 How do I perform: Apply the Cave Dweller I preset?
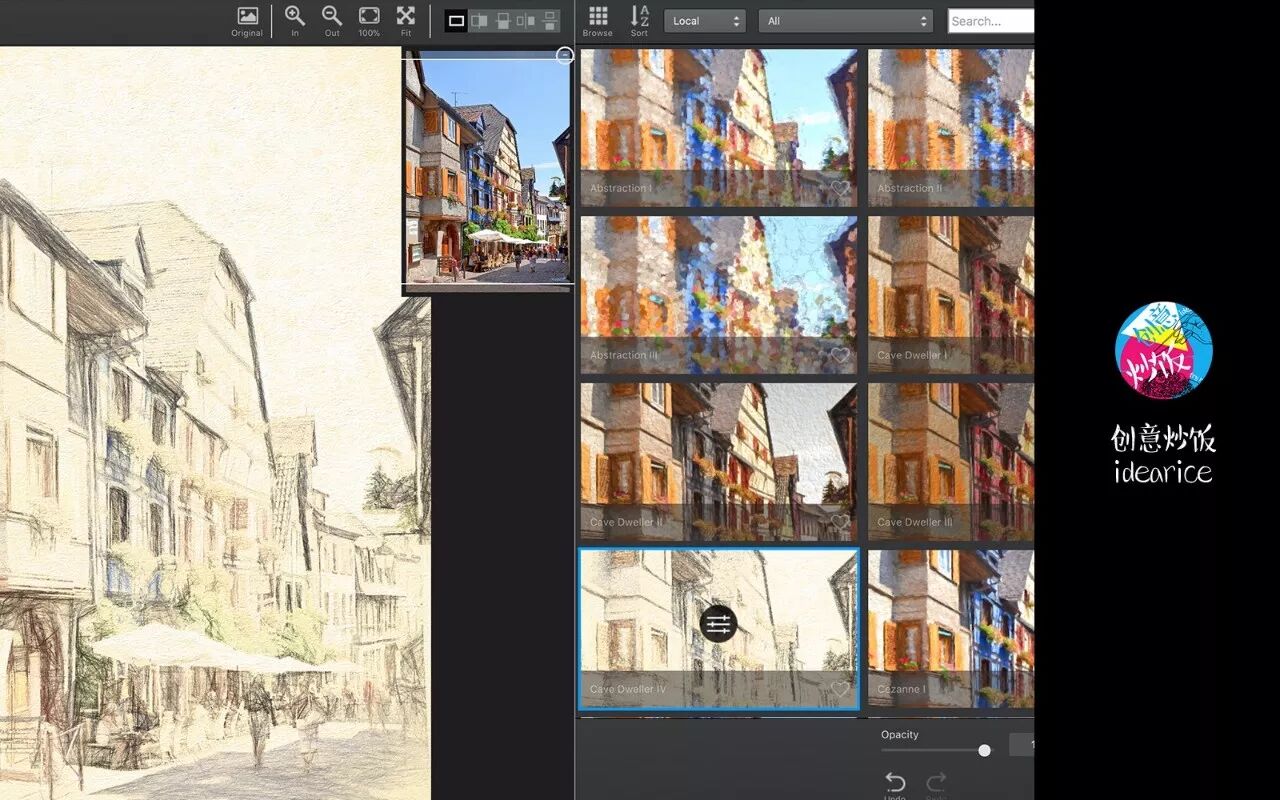tap(951, 294)
